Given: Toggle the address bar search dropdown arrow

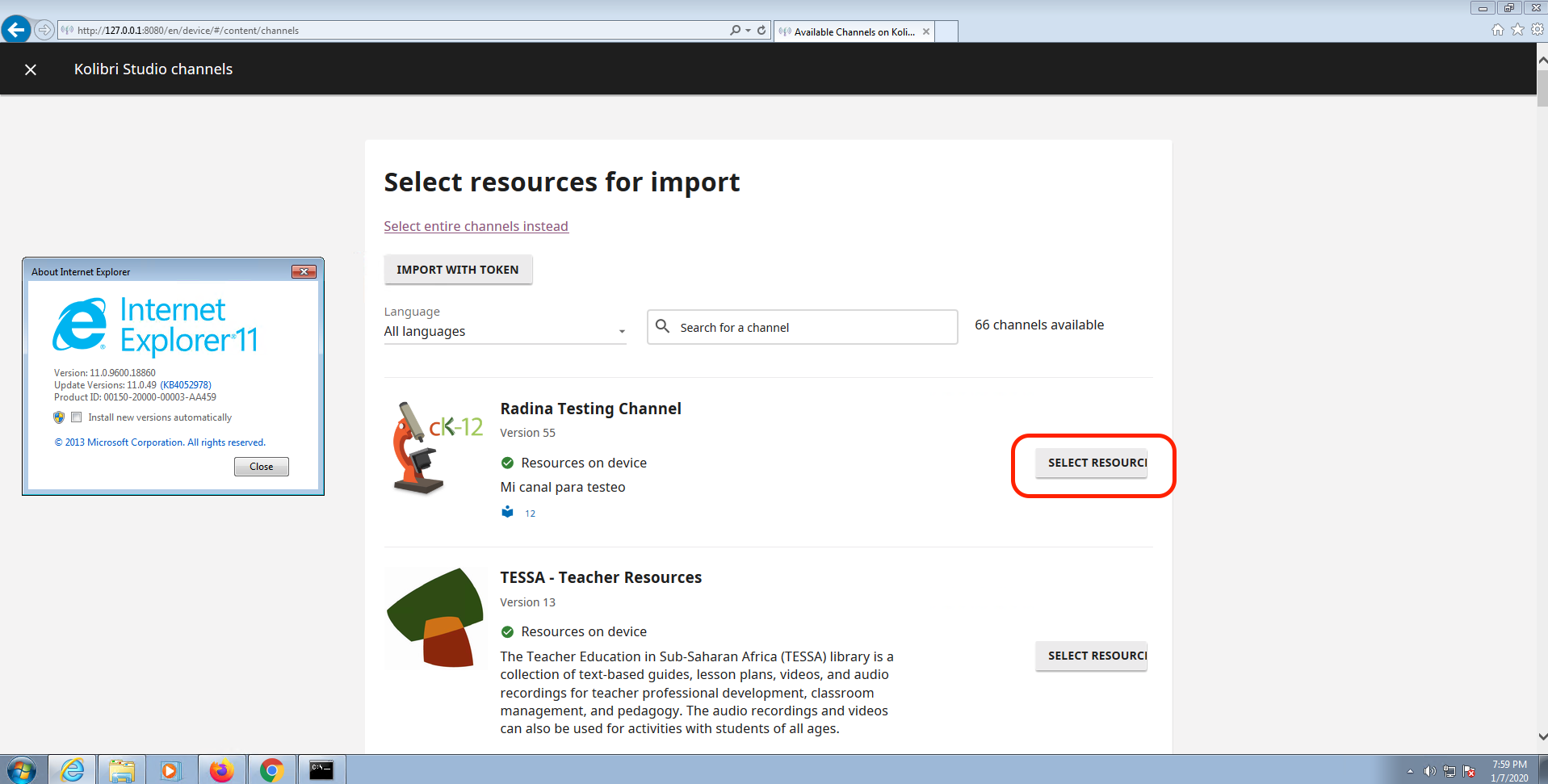Looking at the screenshot, I should point(746,29).
